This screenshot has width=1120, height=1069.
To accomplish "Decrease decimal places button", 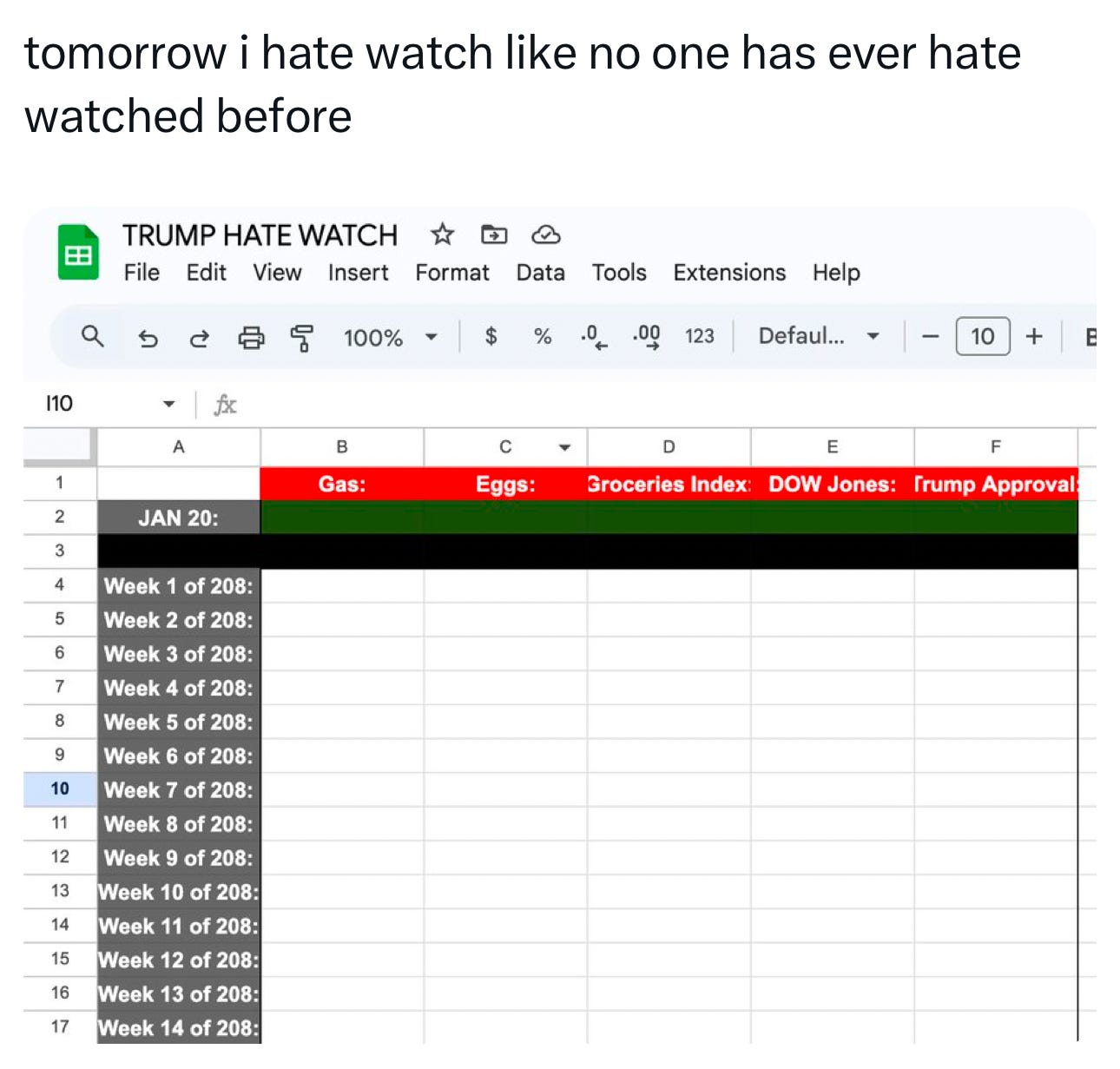I will (x=594, y=336).
